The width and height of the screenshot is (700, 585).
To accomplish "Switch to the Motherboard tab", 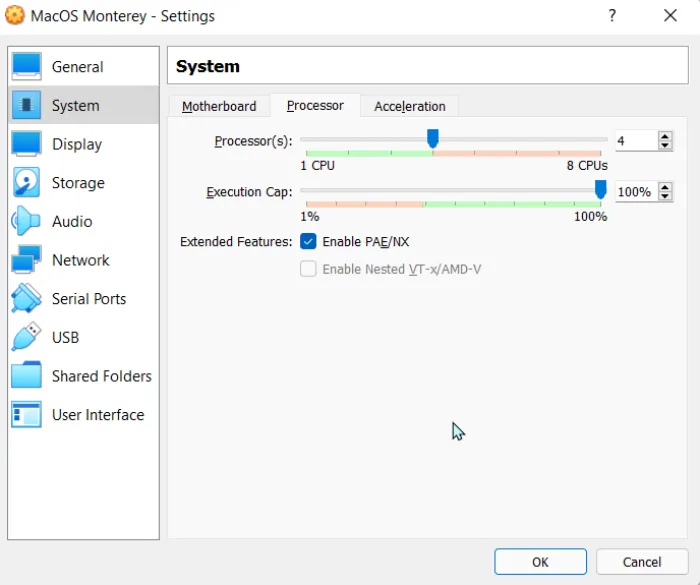I will [x=219, y=106].
